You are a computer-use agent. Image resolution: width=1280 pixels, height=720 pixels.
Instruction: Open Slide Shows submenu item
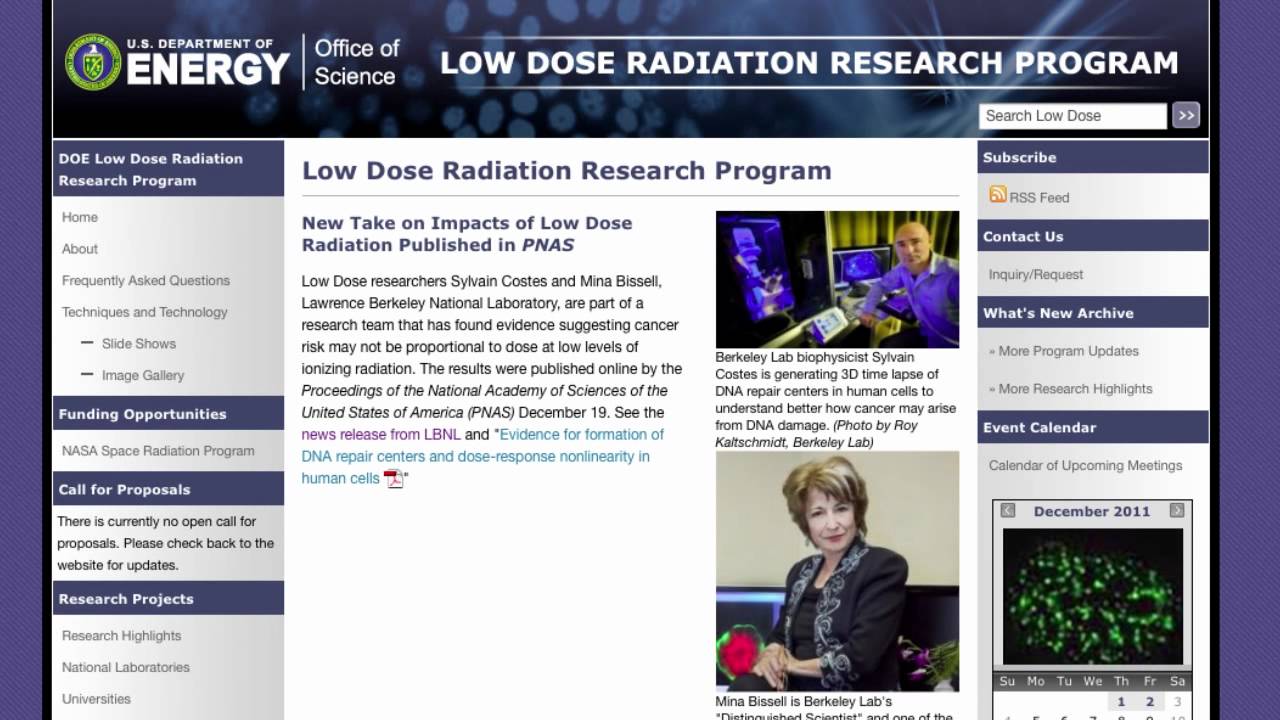point(139,344)
